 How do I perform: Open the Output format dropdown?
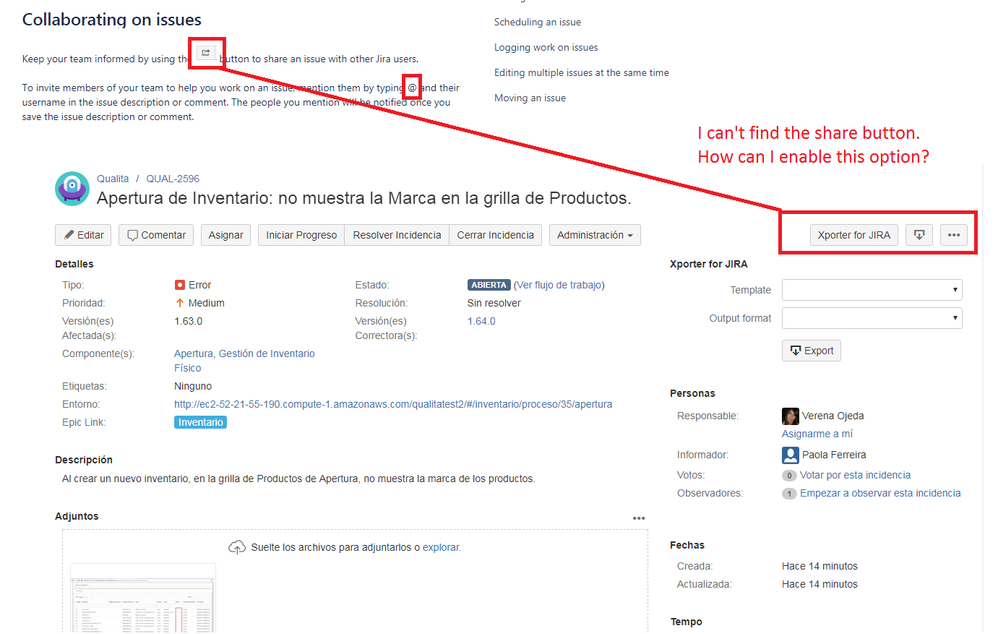point(872,318)
